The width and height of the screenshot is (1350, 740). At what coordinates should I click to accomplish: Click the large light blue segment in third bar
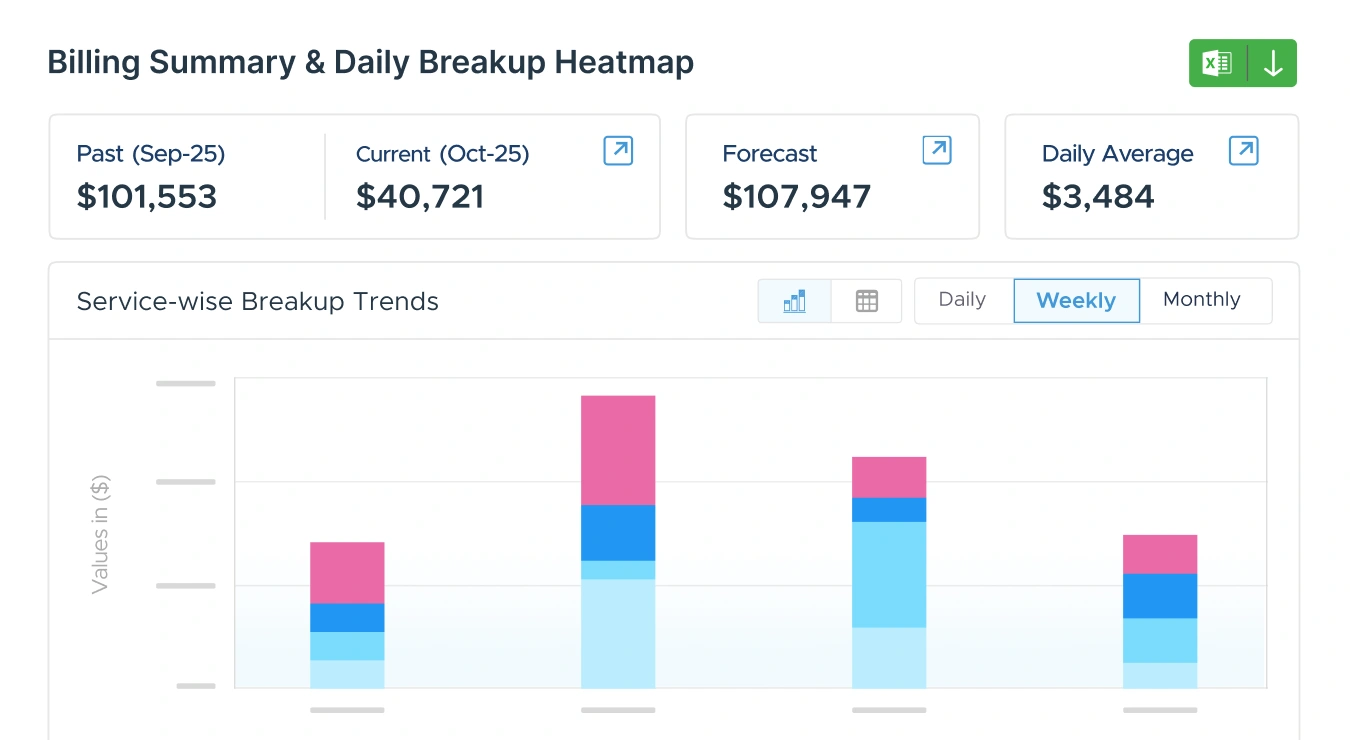[889, 574]
